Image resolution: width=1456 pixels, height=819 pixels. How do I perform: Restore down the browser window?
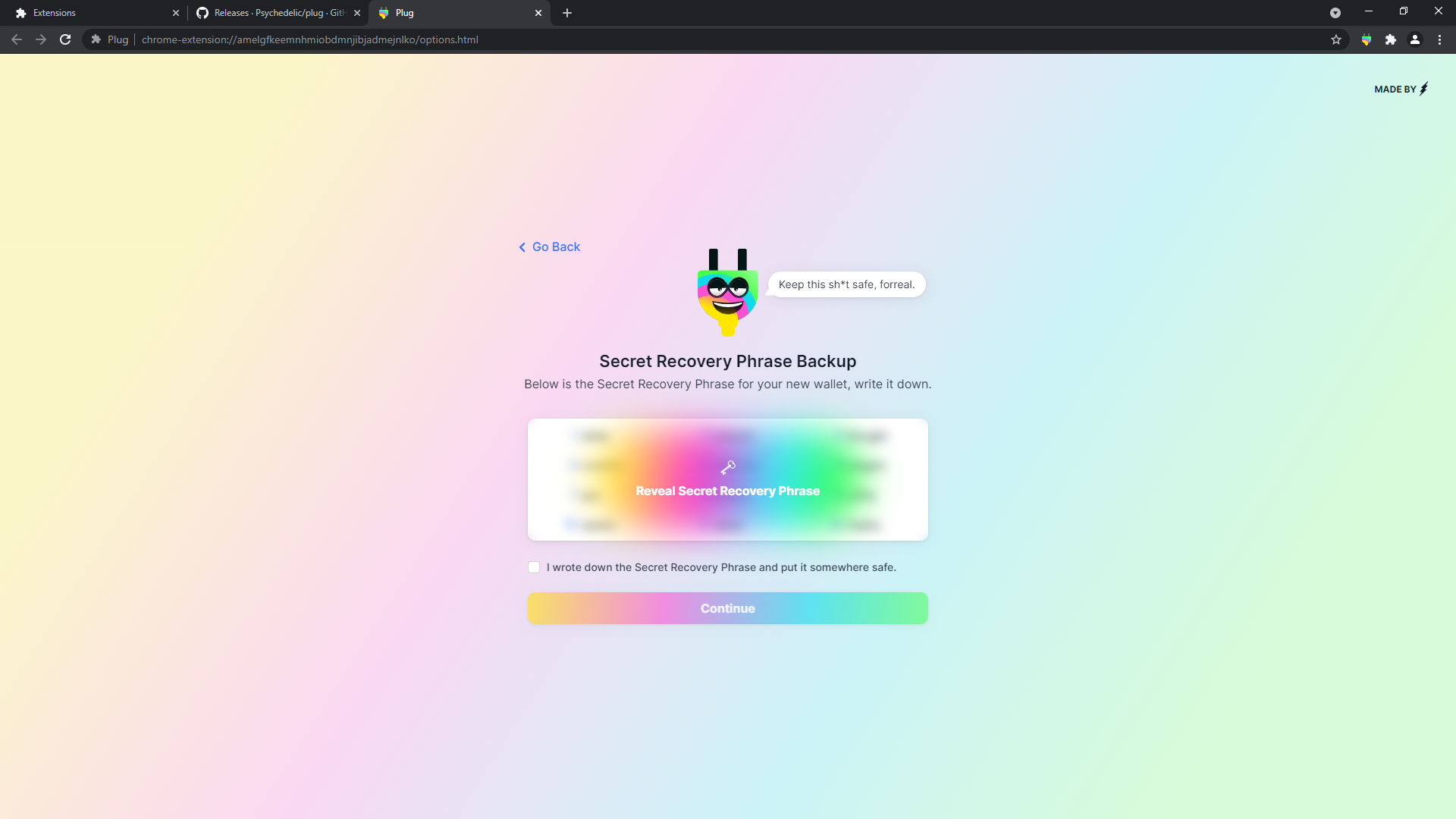tap(1404, 11)
